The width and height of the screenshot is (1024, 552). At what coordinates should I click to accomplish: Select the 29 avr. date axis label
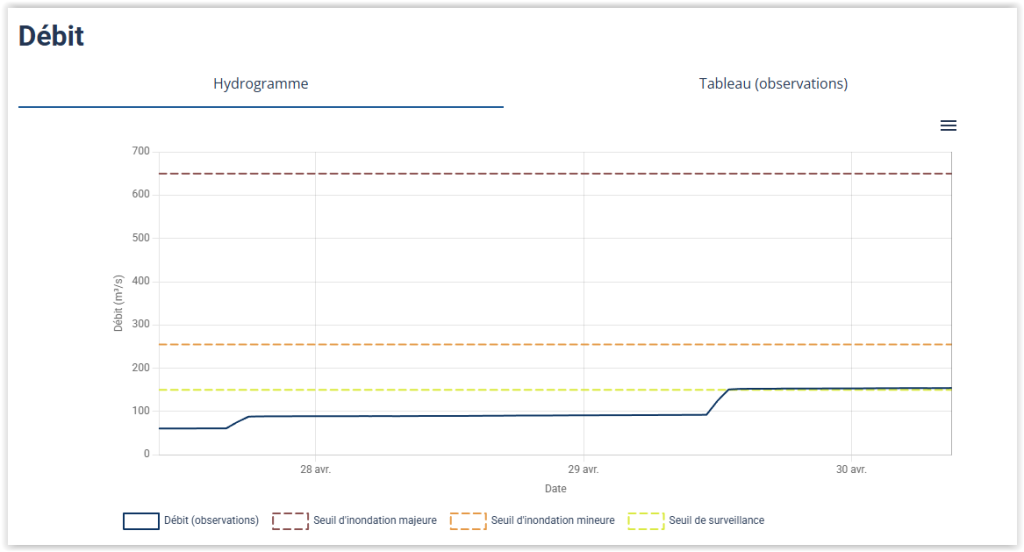(583, 469)
